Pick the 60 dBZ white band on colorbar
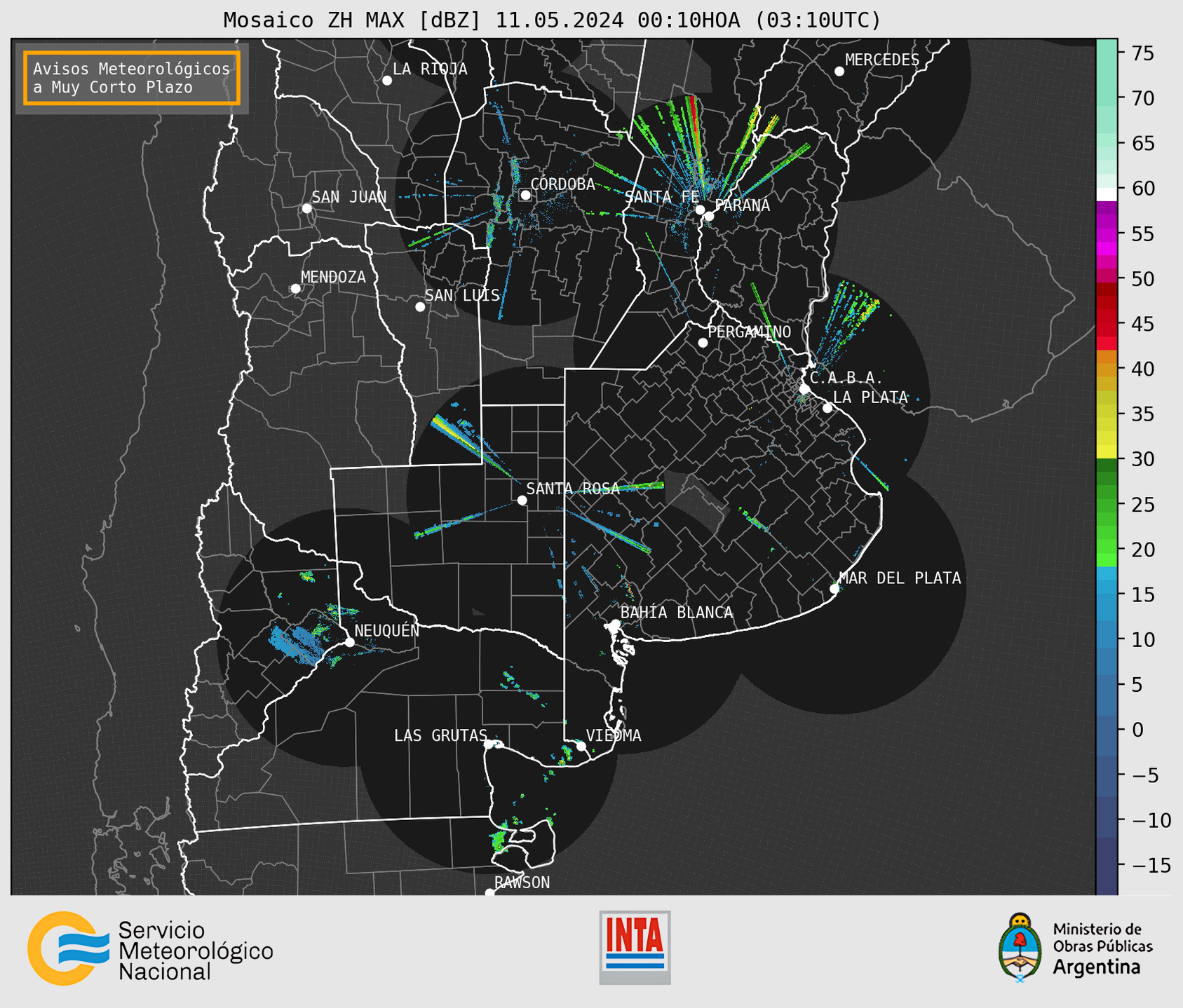This screenshot has width=1183, height=1008. pyautogui.click(x=1107, y=194)
